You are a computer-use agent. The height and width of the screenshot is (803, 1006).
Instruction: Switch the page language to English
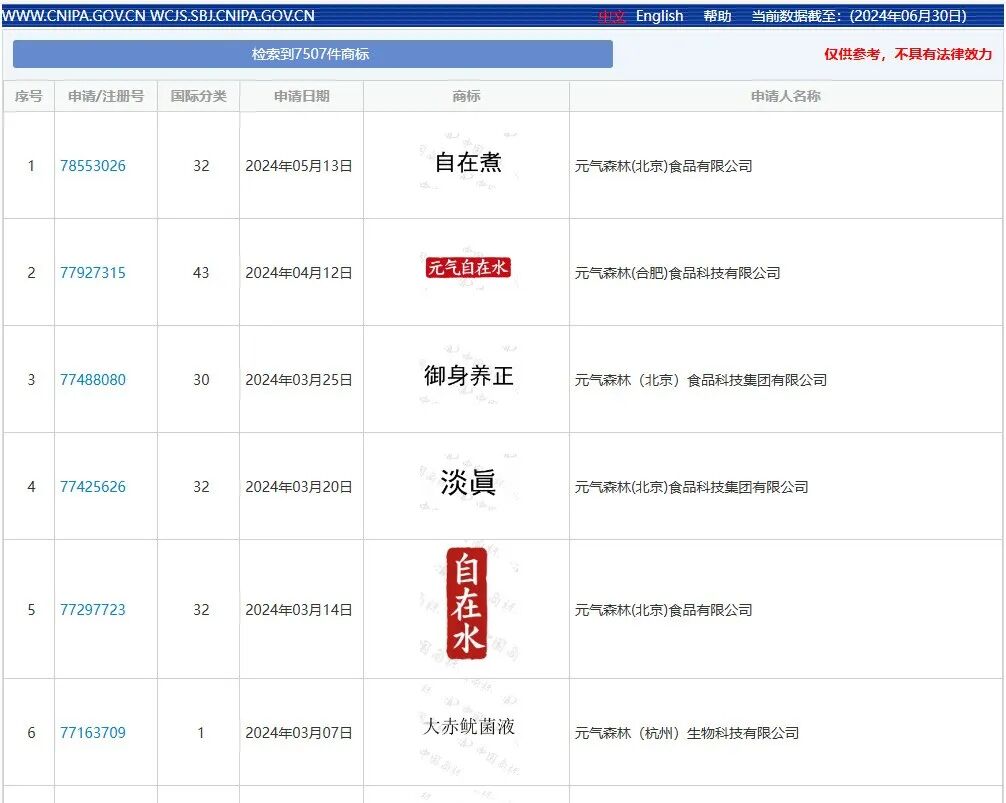pyautogui.click(x=659, y=16)
